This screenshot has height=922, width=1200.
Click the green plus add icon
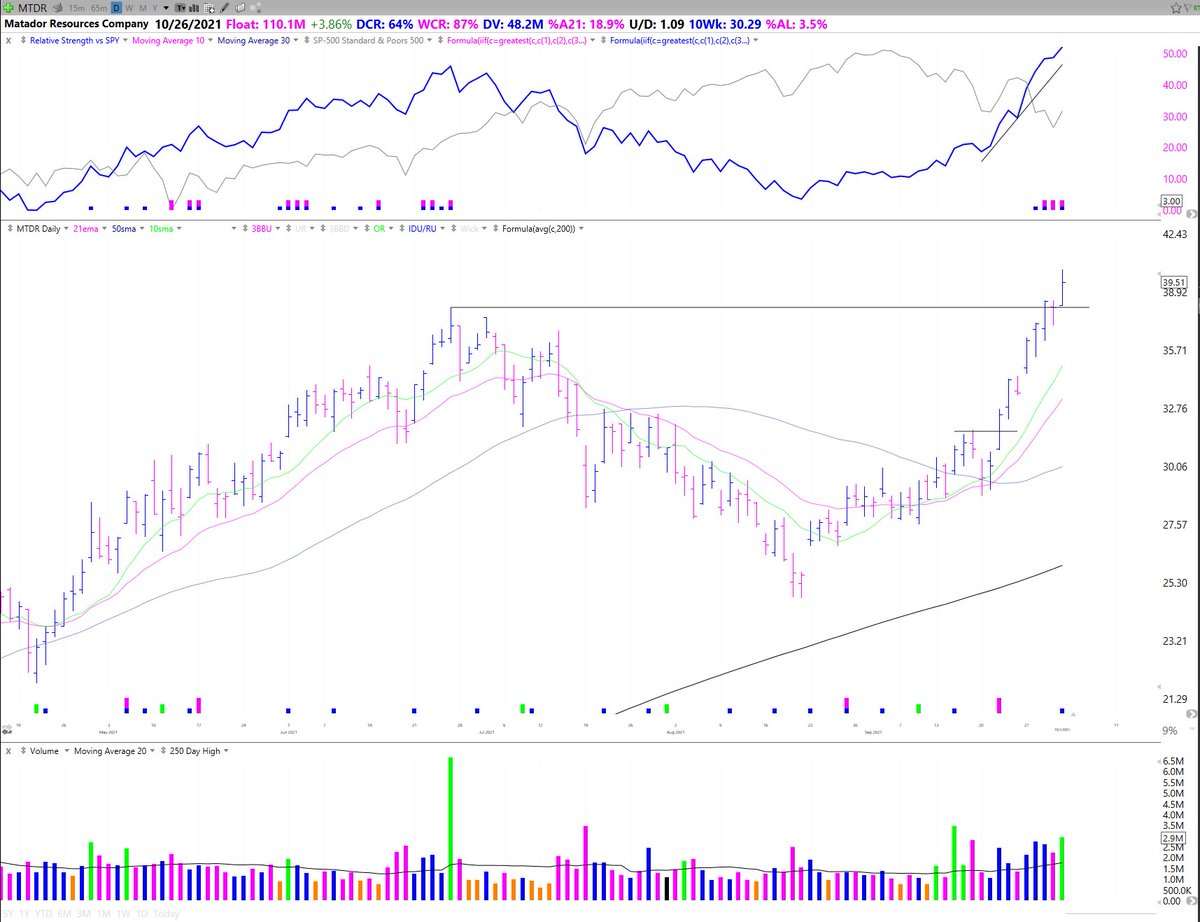click(9, 8)
